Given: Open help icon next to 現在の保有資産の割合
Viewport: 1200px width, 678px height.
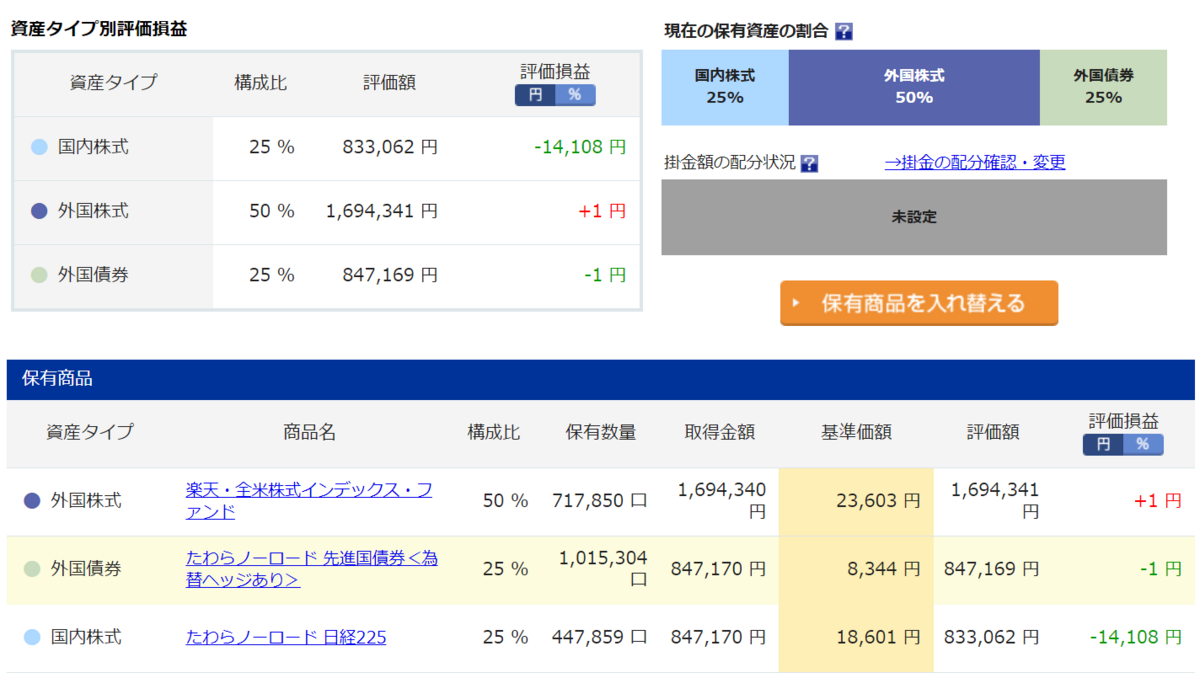Looking at the screenshot, I should [x=844, y=31].
